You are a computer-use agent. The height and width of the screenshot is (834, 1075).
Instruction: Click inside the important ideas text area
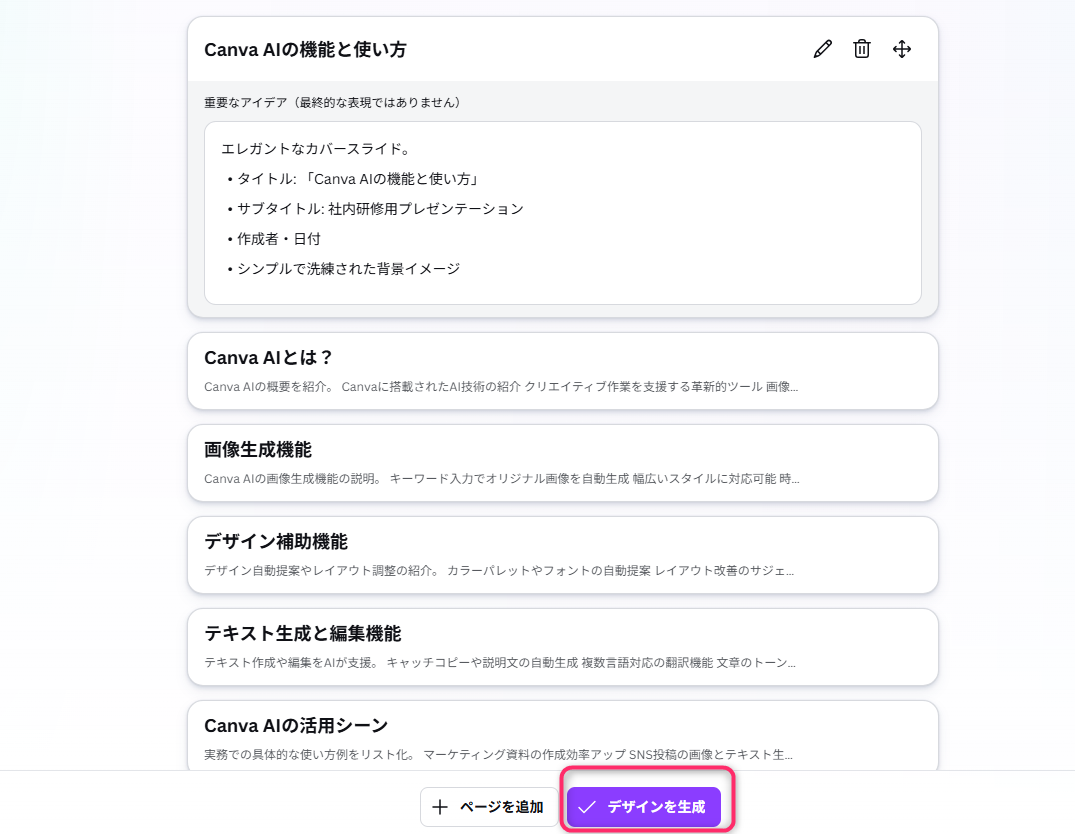(562, 212)
